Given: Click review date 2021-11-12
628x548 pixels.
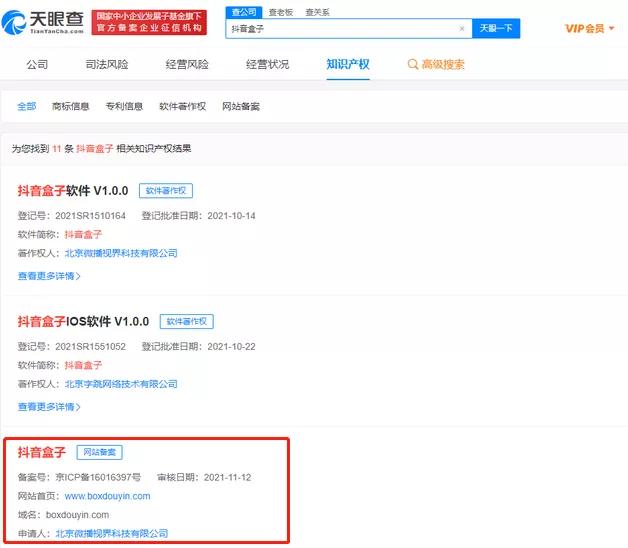Looking at the screenshot, I should click(227, 477).
